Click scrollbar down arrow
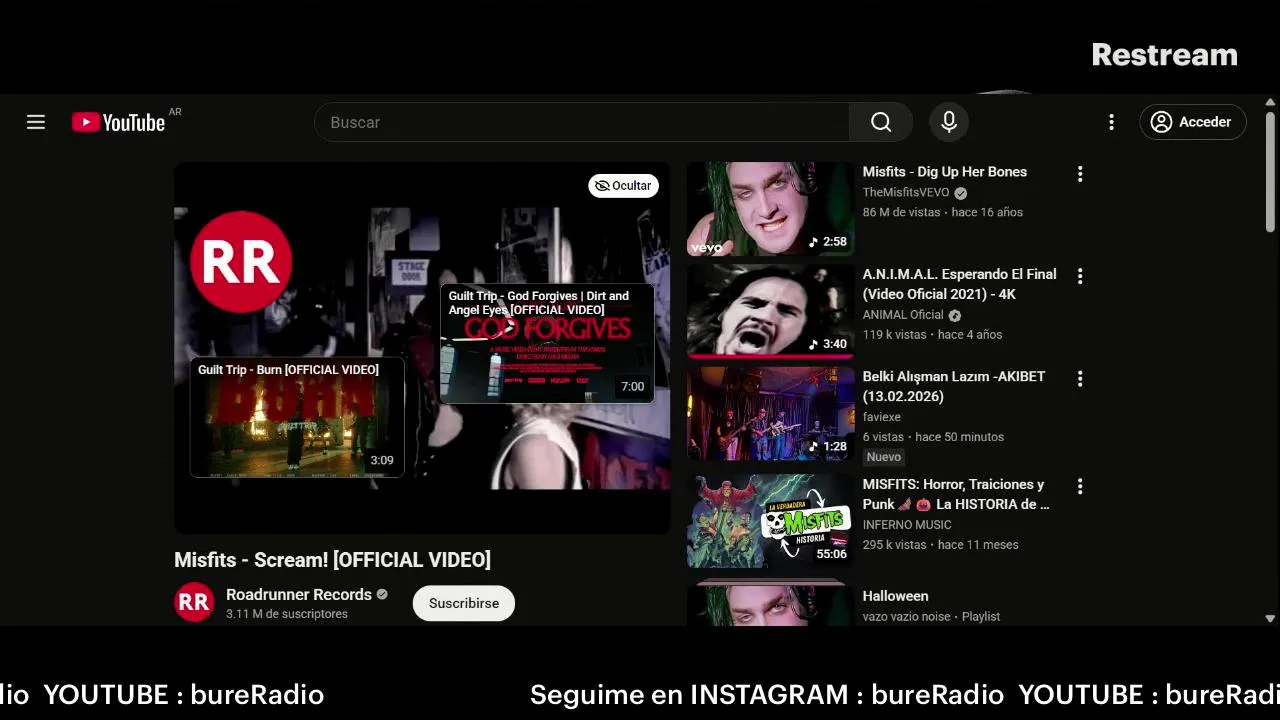 pyautogui.click(x=1271, y=619)
